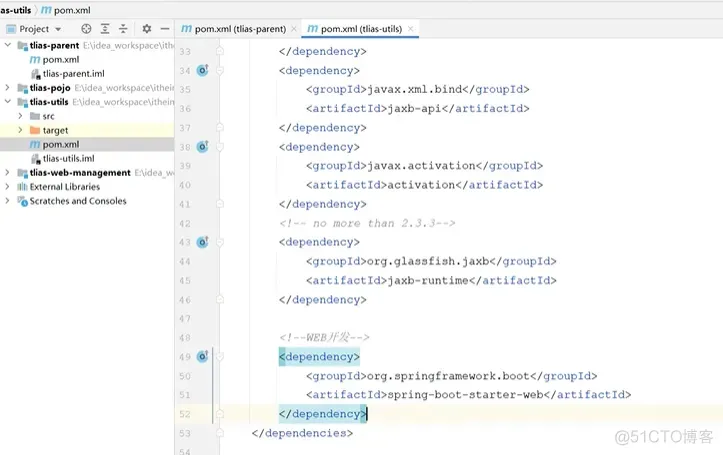Expand Scratches and Consoles node
This screenshot has height=455, width=723.
tap(7, 201)
